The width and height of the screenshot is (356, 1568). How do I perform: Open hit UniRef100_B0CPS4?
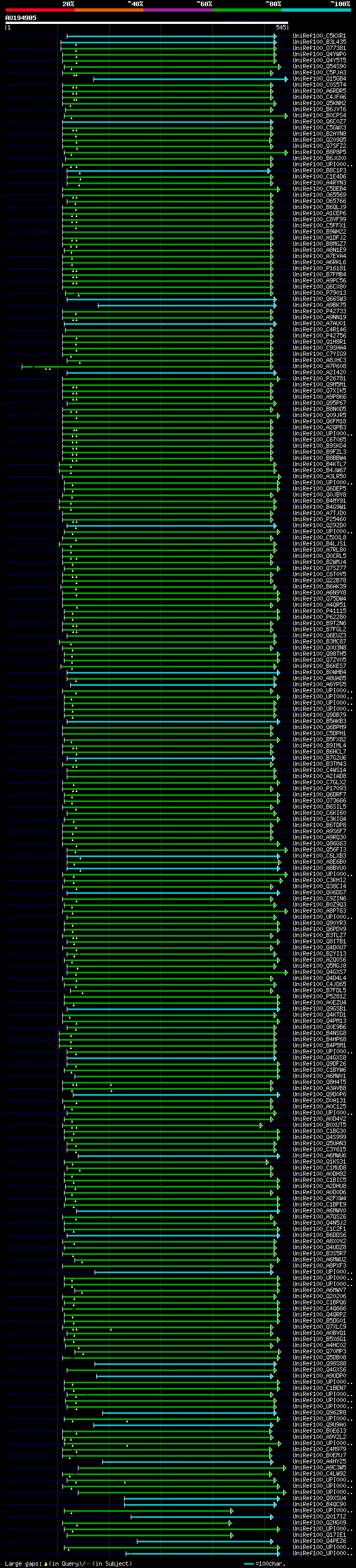319,115
